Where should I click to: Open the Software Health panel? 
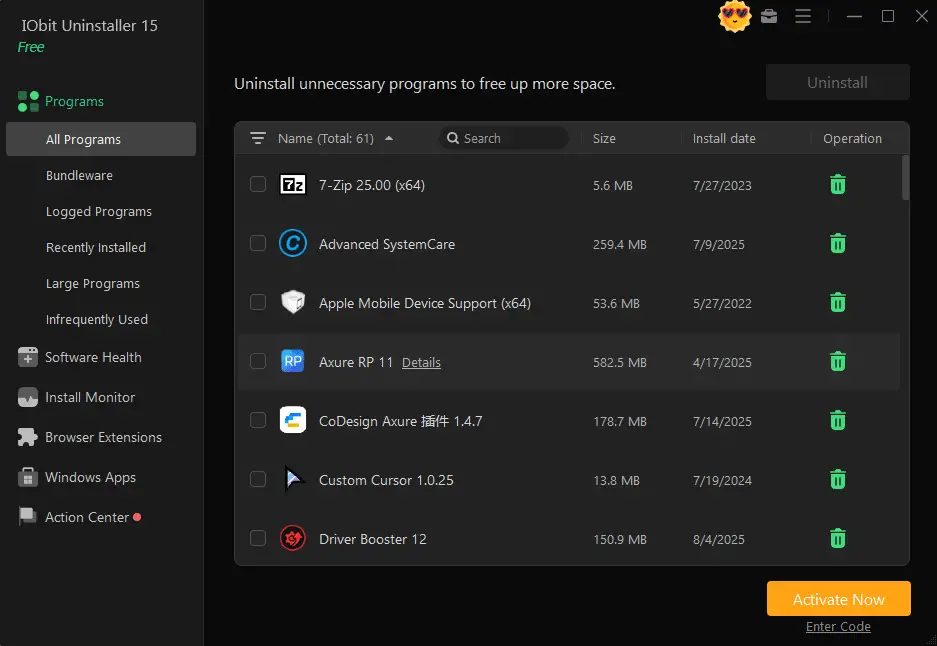pyautogui.click(x=88, y=357)
